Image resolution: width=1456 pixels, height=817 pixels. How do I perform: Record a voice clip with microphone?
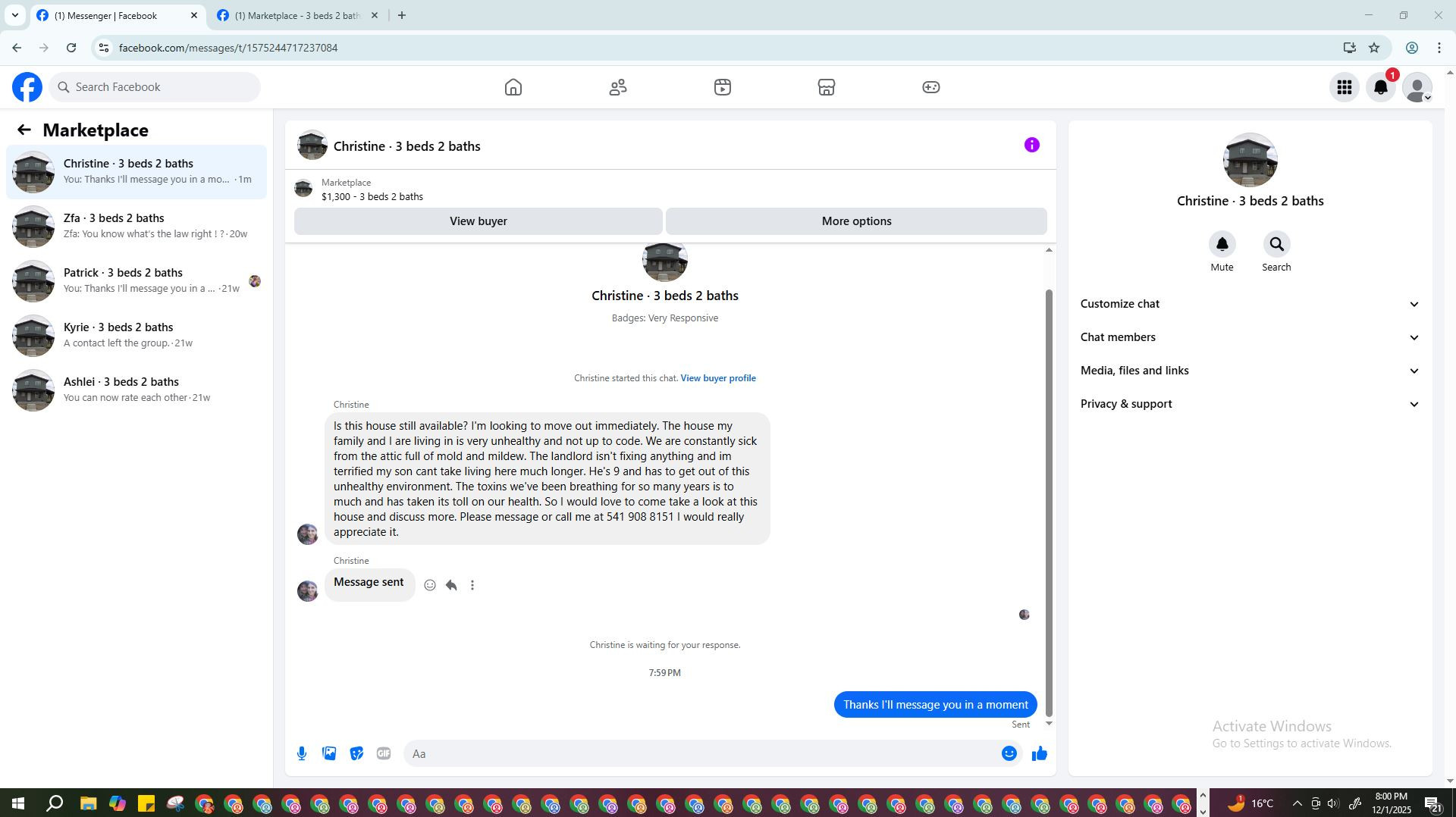[302, 753]
